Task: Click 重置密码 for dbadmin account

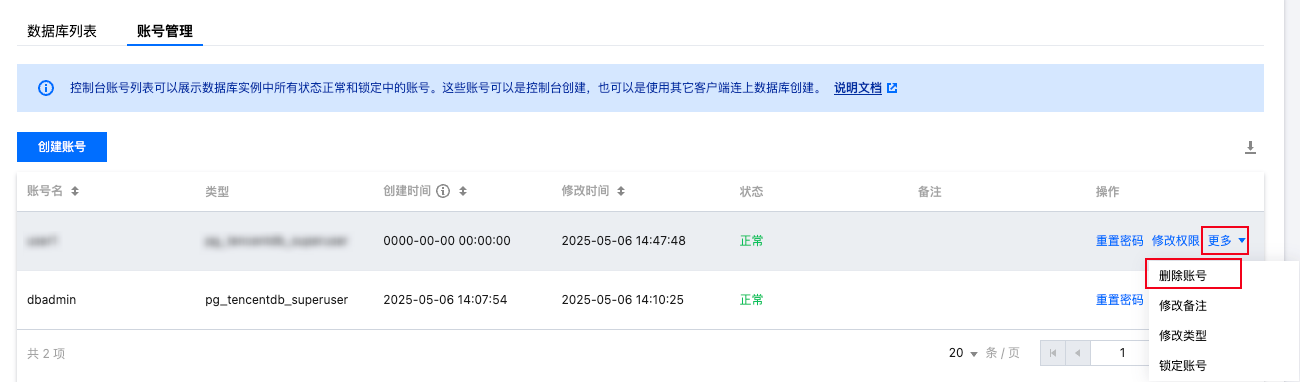Action: pyautogui.click(x=1119, y=300)
